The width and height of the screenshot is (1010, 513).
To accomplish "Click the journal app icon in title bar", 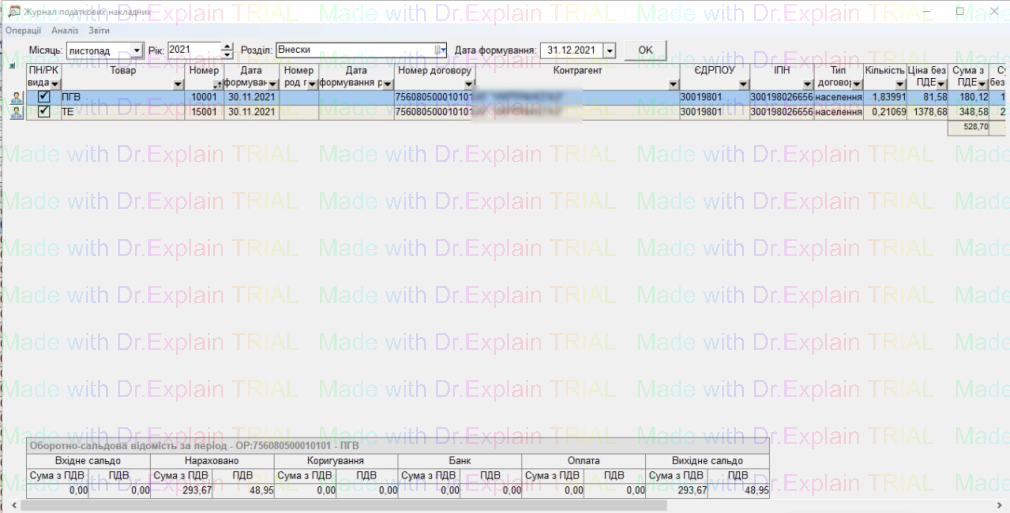I will 9,11.
